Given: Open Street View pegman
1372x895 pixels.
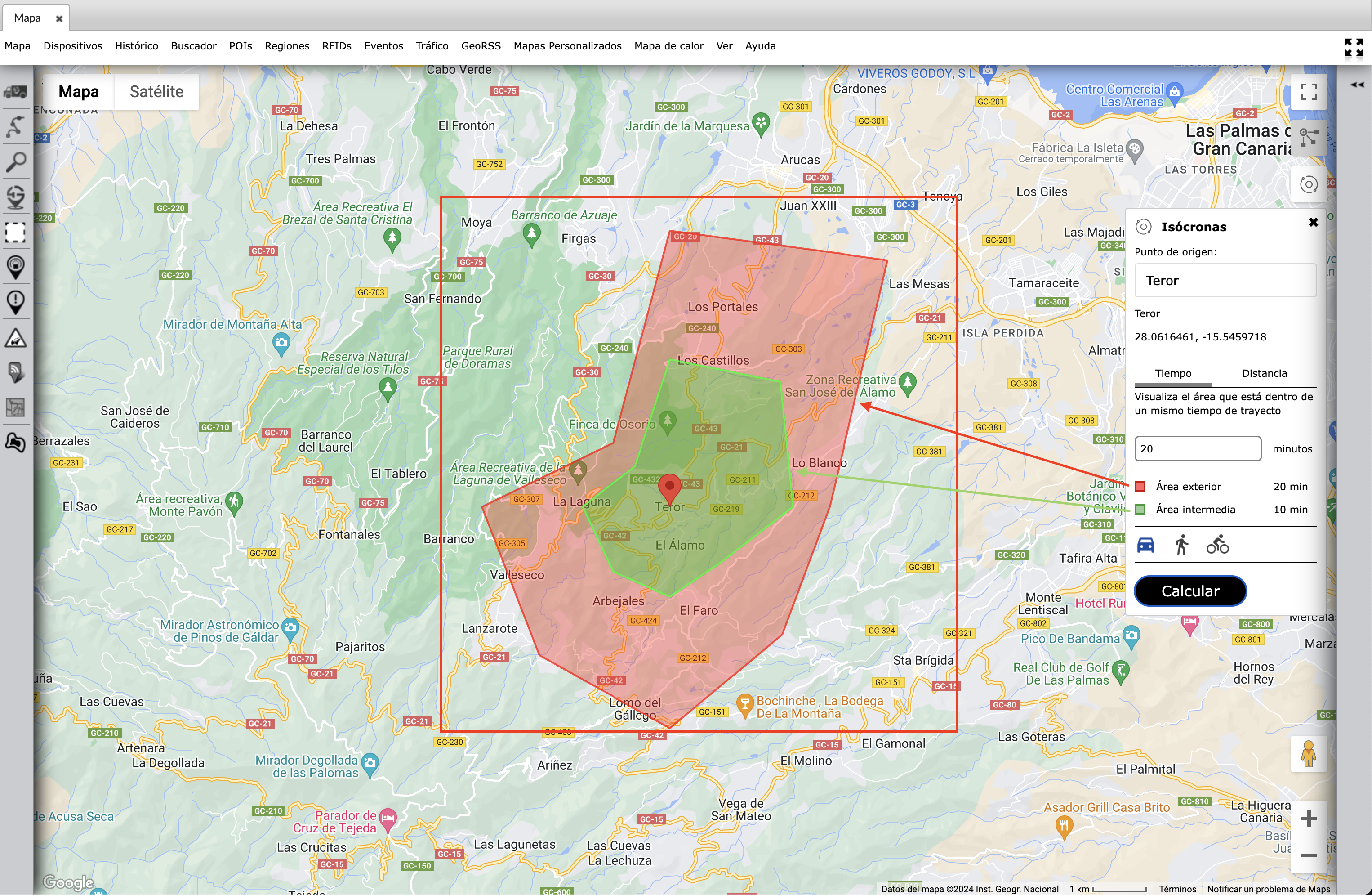Looking at the screenshot, I should pos(1309,754).
